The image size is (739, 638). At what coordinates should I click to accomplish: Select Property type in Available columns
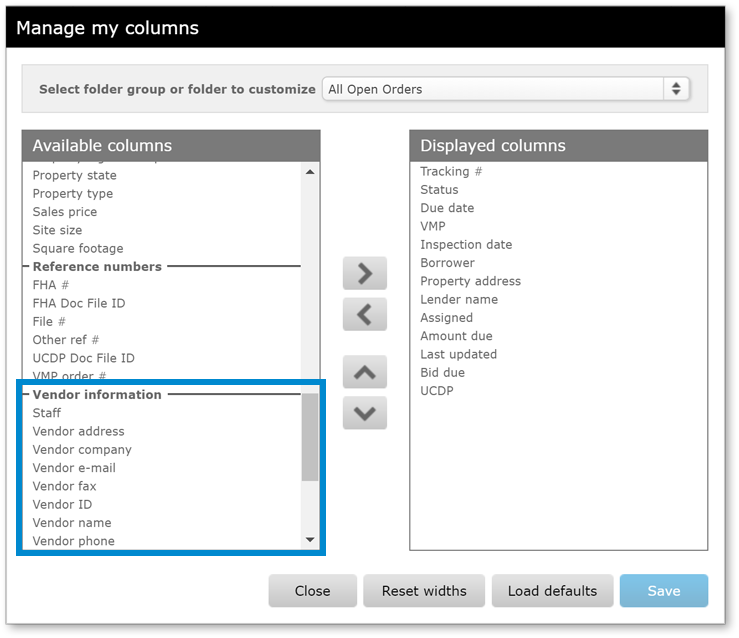pyautogui.click(x=73, y=194)
